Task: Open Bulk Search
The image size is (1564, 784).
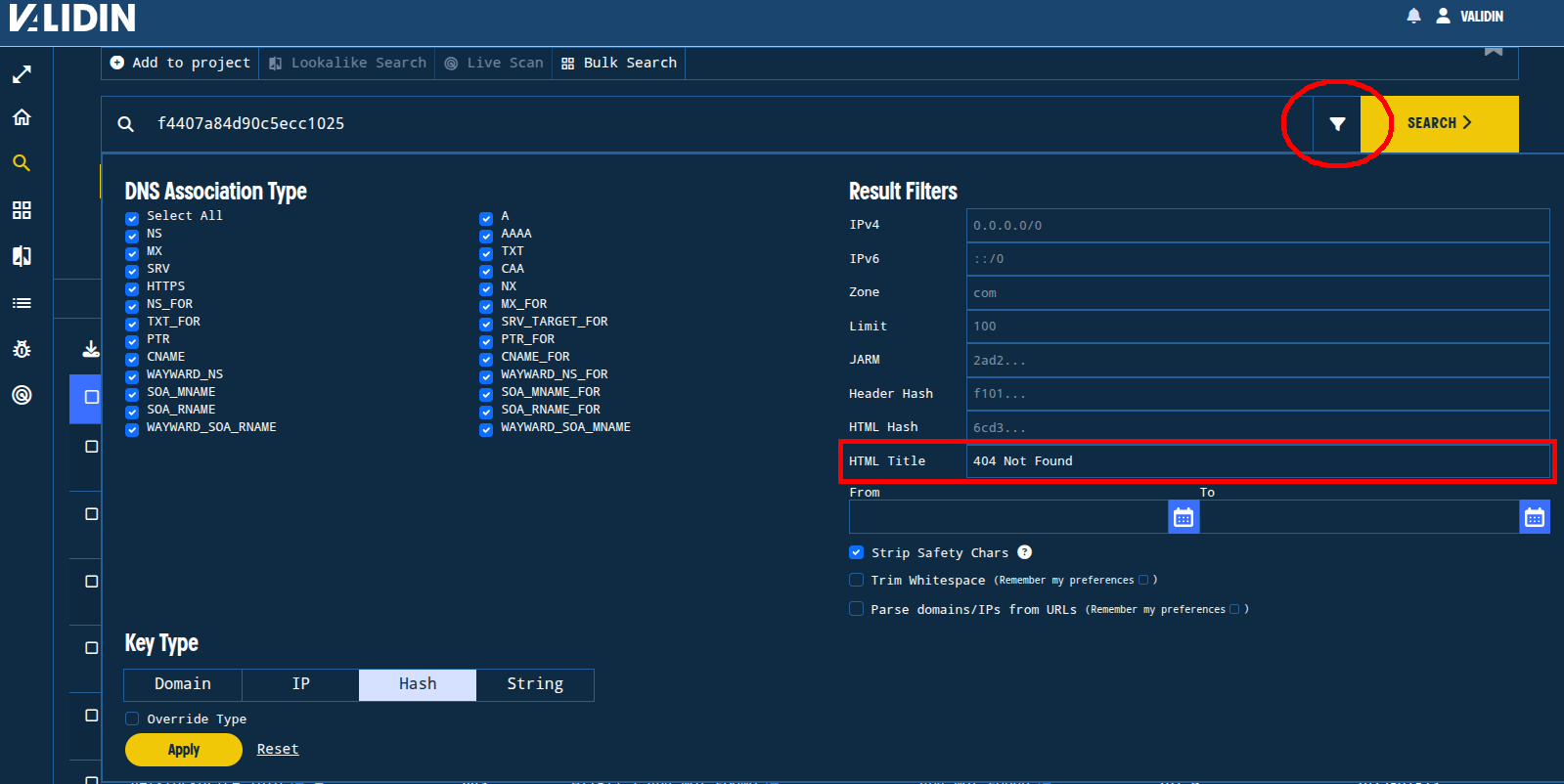Action: click(x=619, y=63)
